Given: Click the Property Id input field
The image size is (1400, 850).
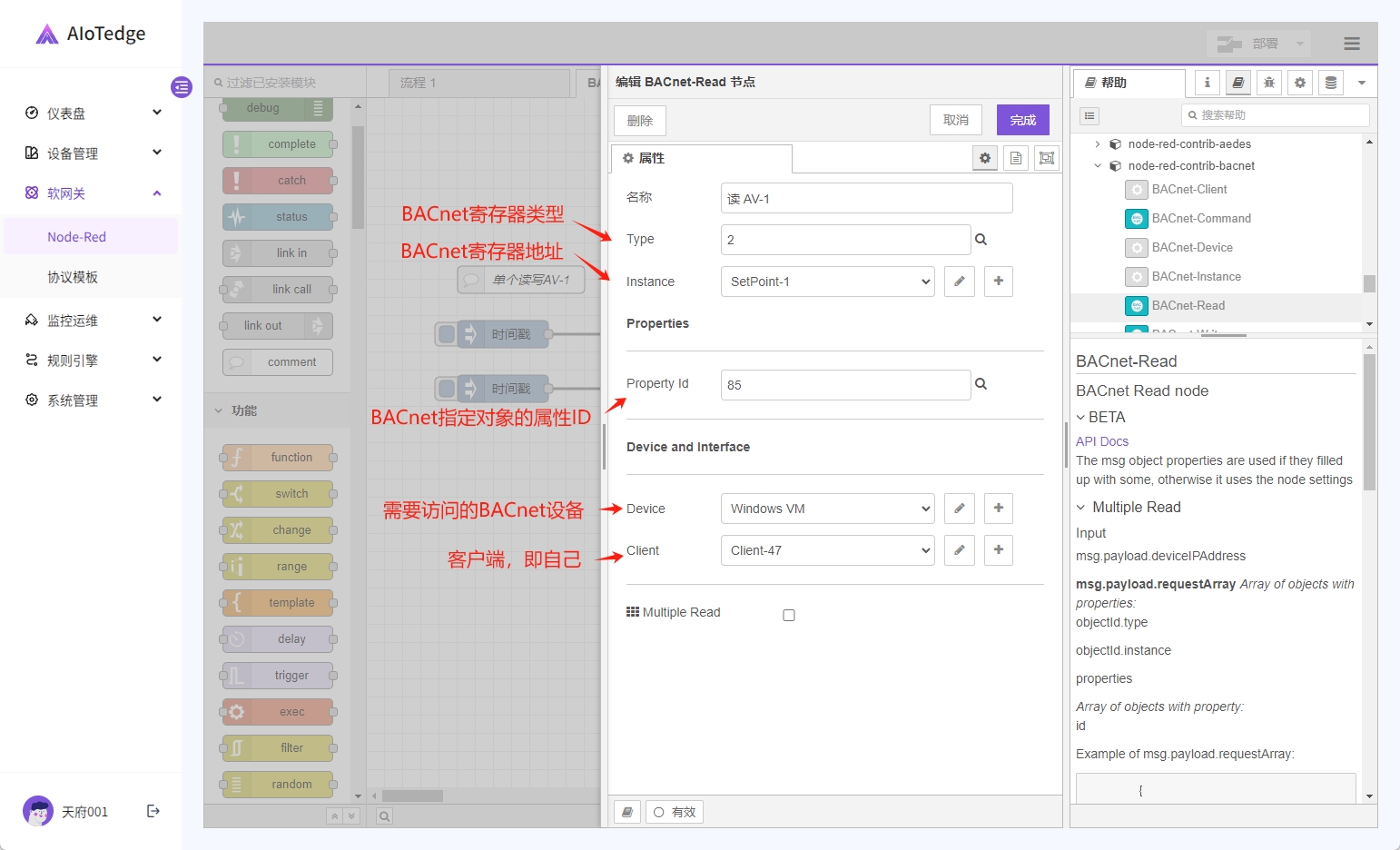Looking at the screenshot, I should coord(844,385).
